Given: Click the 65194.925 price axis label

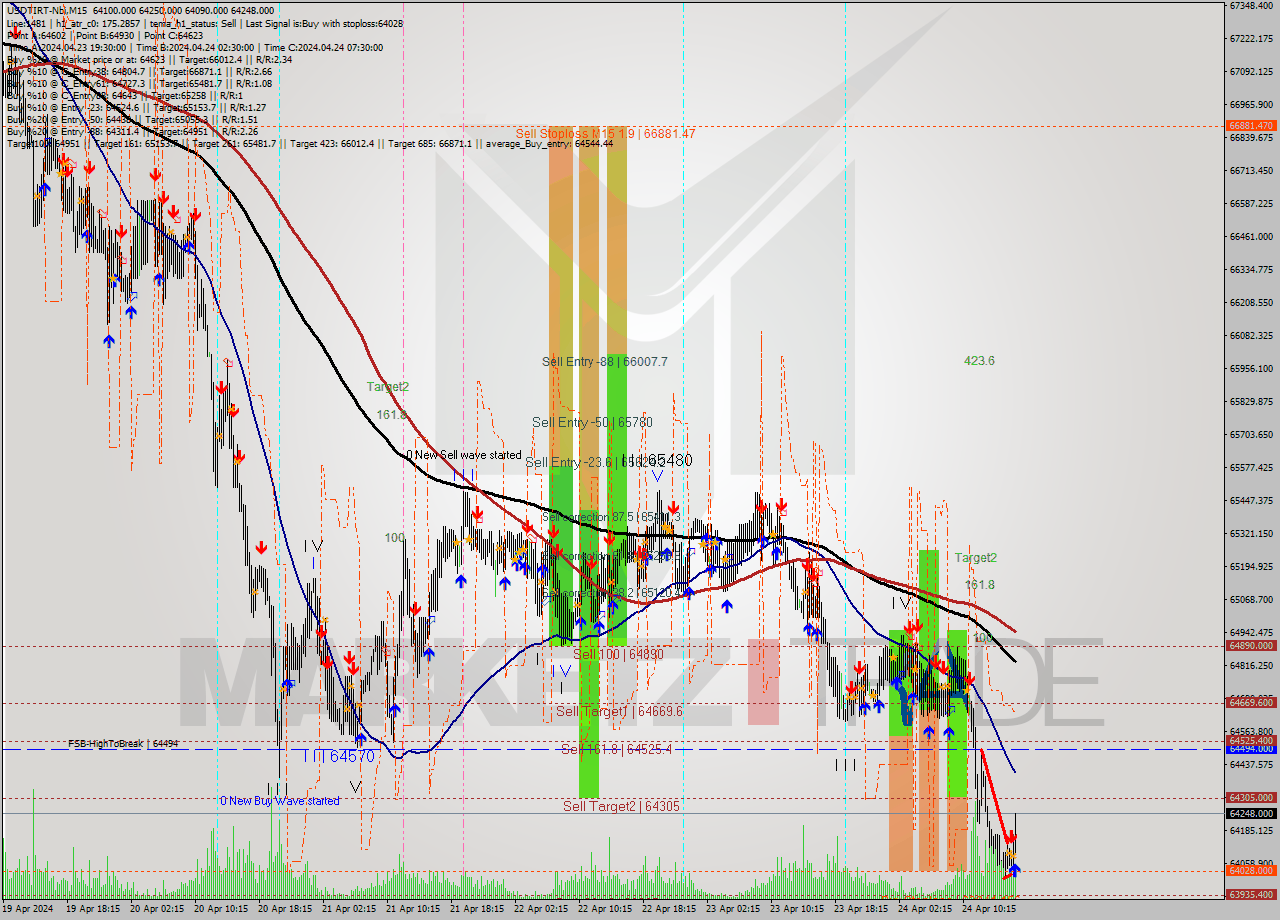Looking at the screenshot, I should (x=1251, y=566).
